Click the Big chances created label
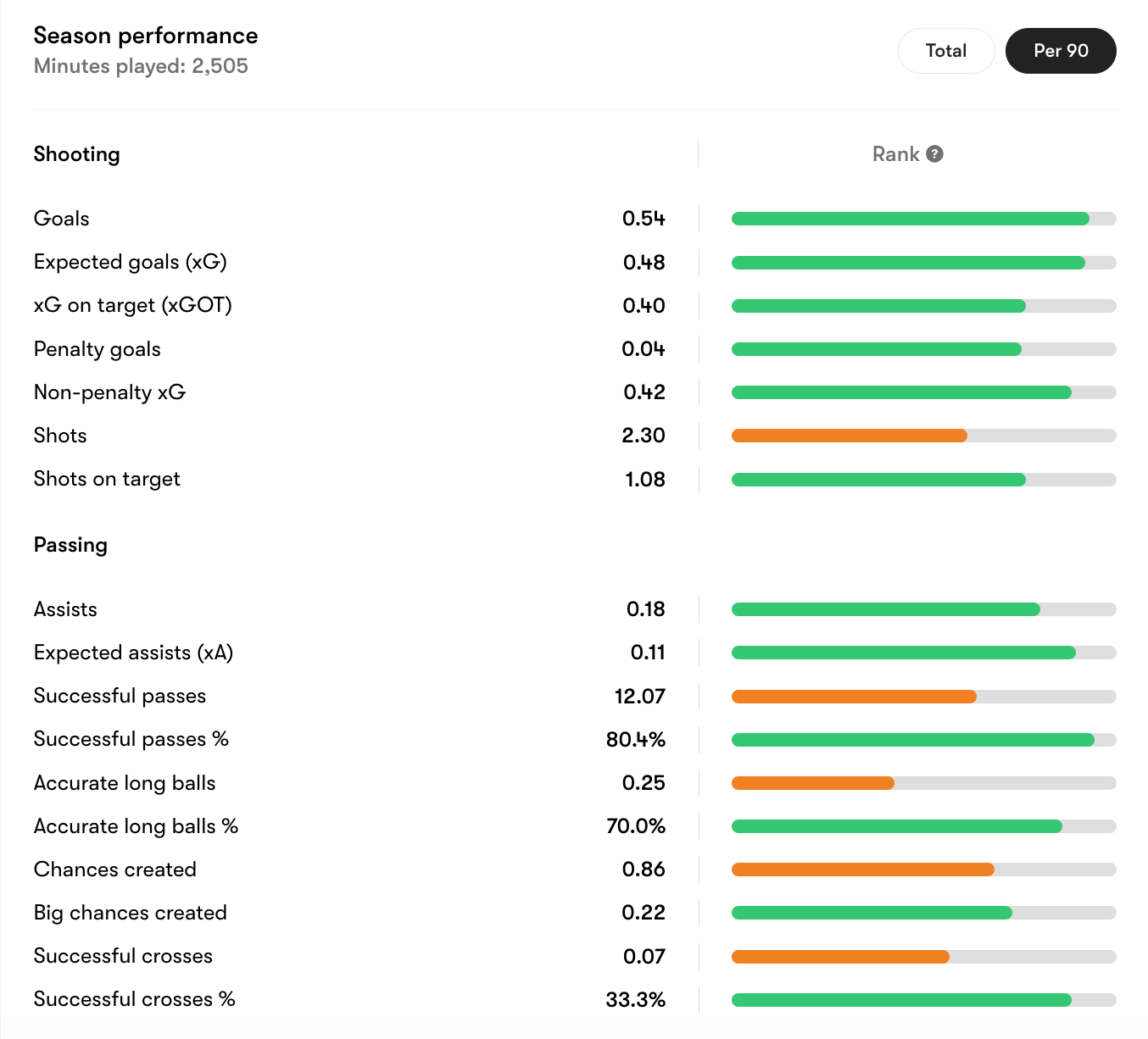The image size is (1148, 1039). (131, 913)
